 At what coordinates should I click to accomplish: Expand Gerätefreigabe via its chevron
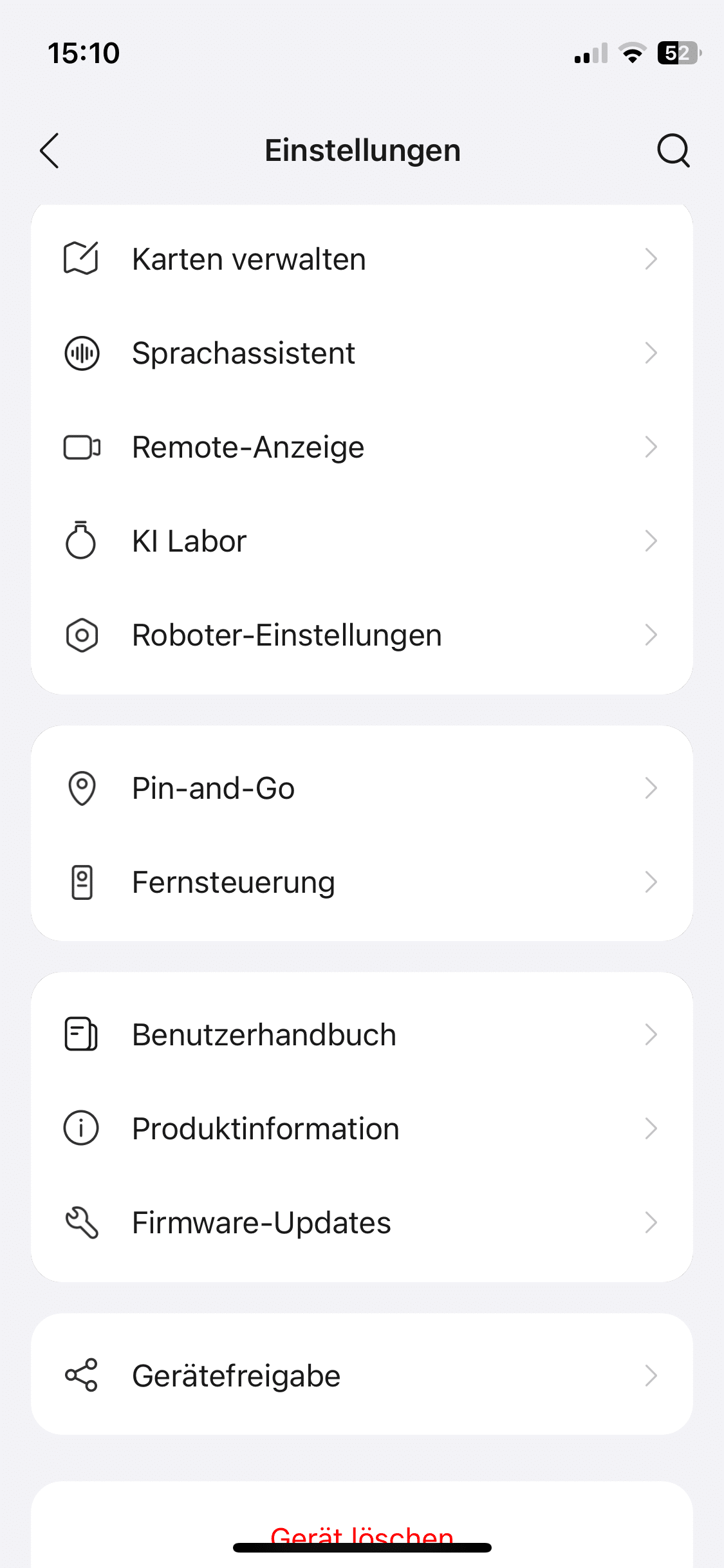[x=651, y=1376]
